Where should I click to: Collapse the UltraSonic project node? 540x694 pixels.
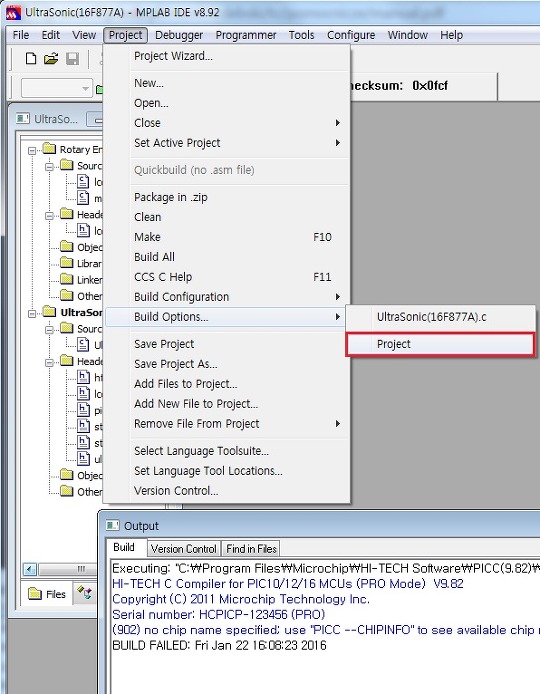click(32, 313)
